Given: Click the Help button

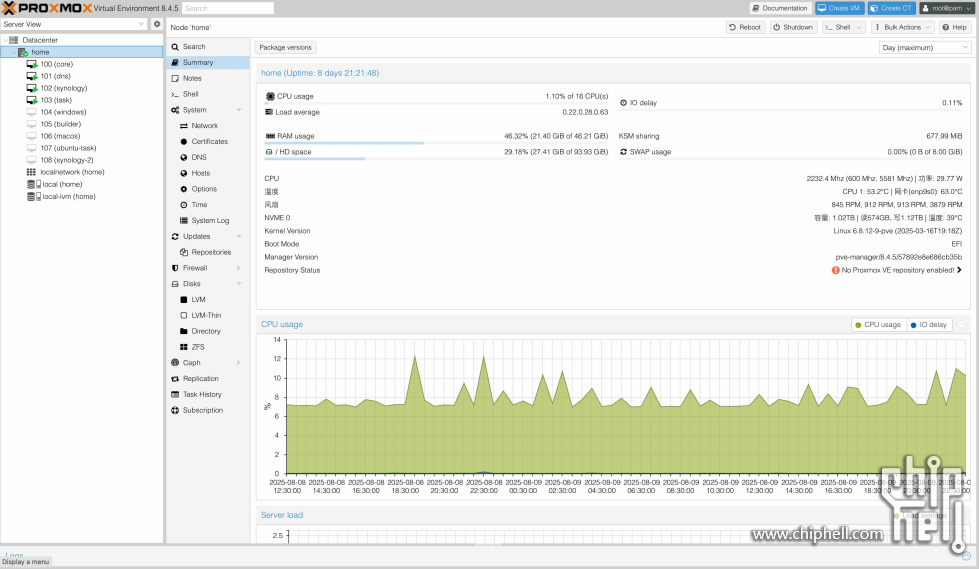Looking at the screenshot, I should pyautogui.click(x=955, y=27).
